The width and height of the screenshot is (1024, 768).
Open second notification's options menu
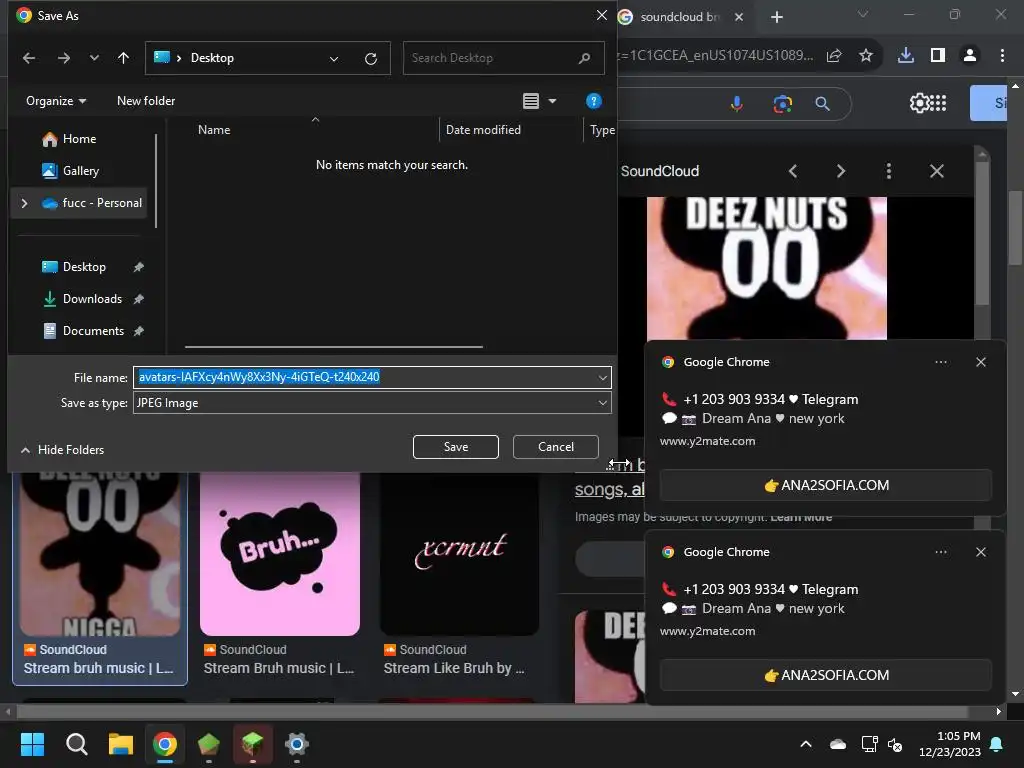pyautogui.click(x=941, y=552)
